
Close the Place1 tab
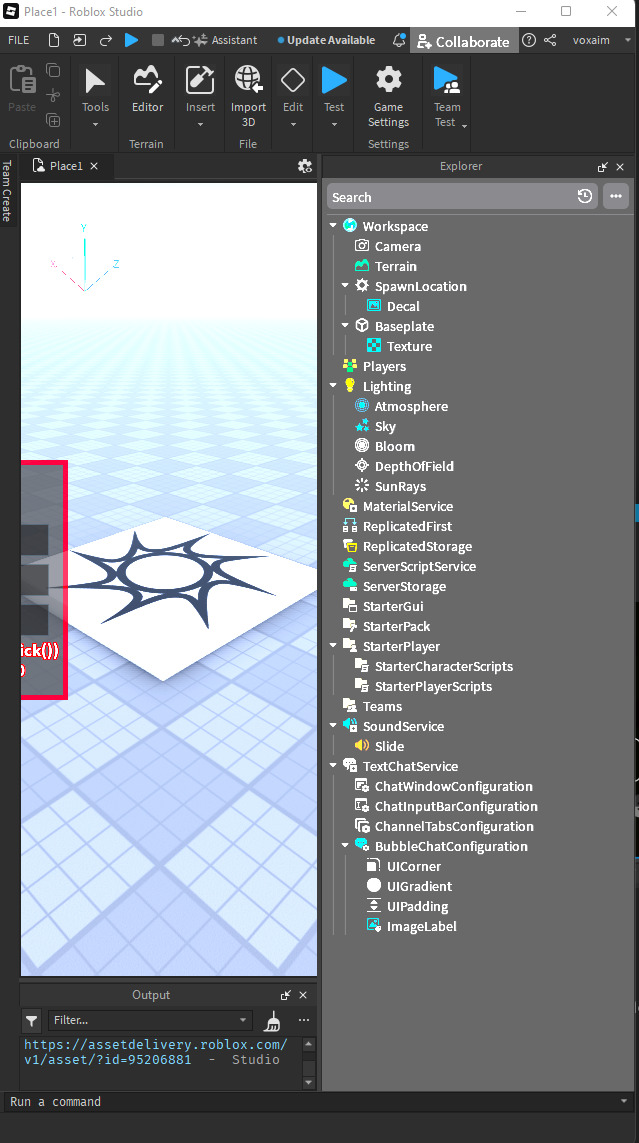pos(94,166)
